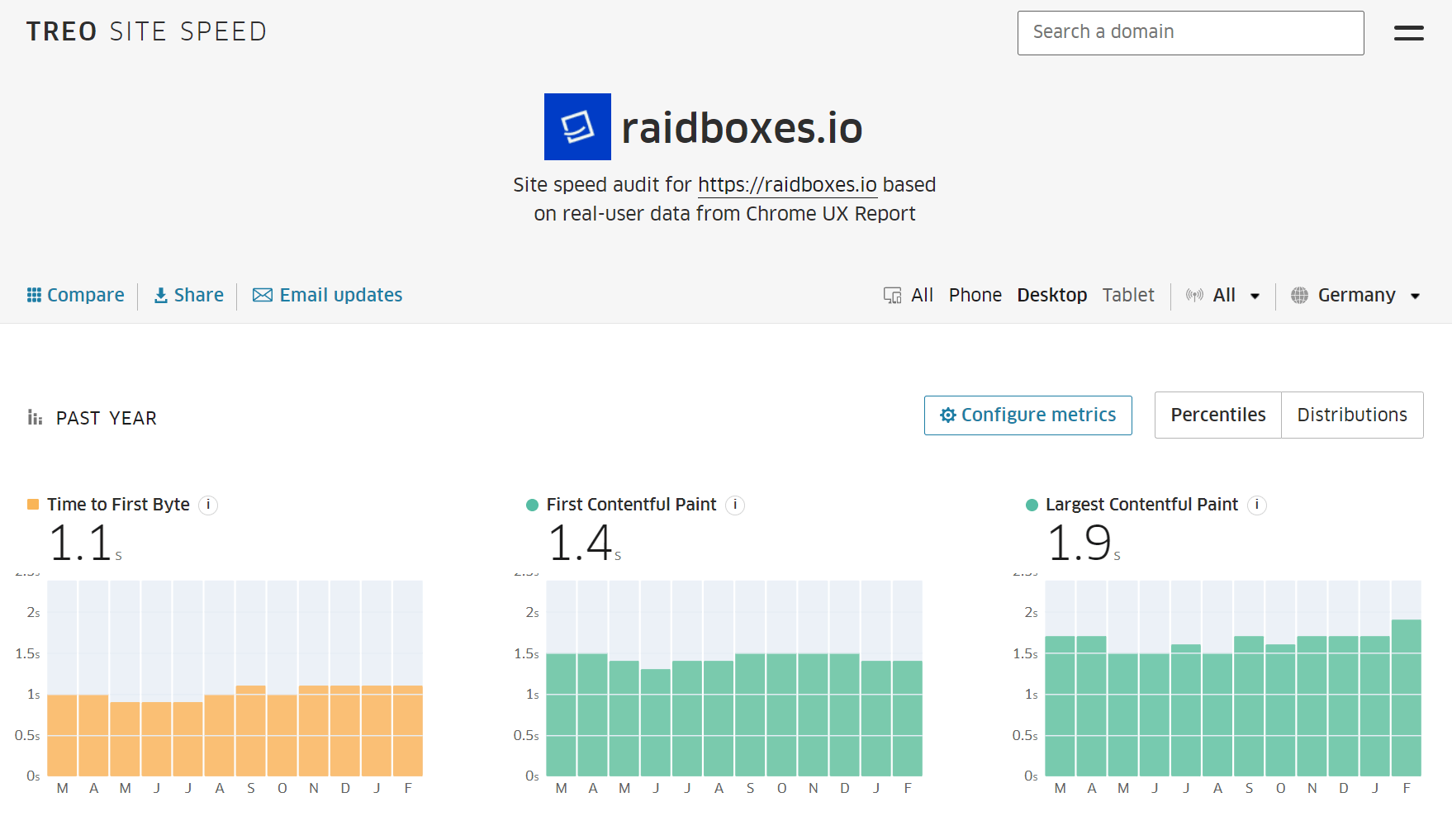Focus the Search a domain field
Image resolution: width=1452 pixels, height=840 pixels.
tap(1189, 33)
